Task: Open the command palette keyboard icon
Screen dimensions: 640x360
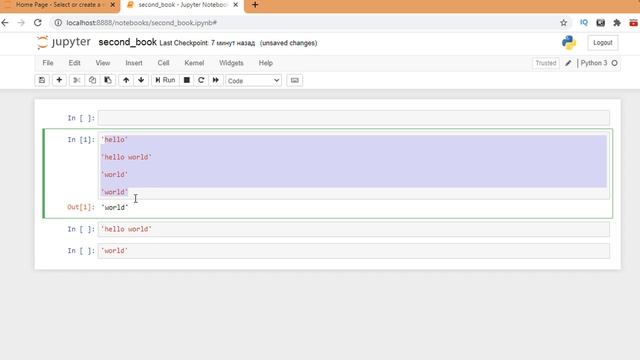Action: [x=295, y=80]
